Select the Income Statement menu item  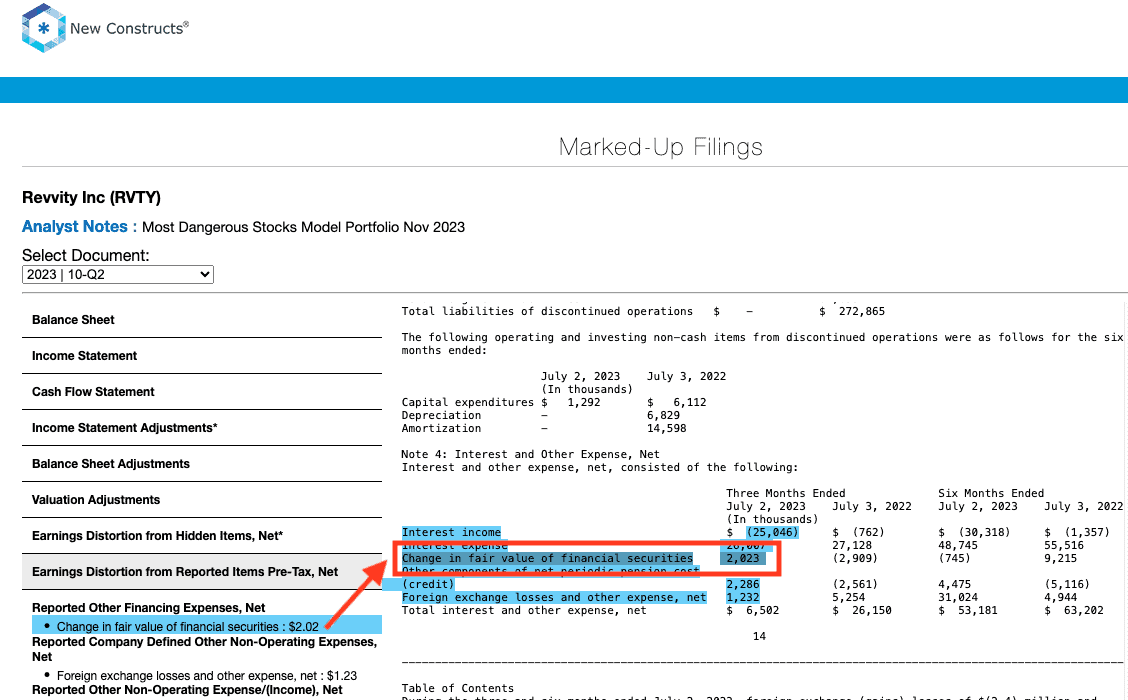click(202, 355)
